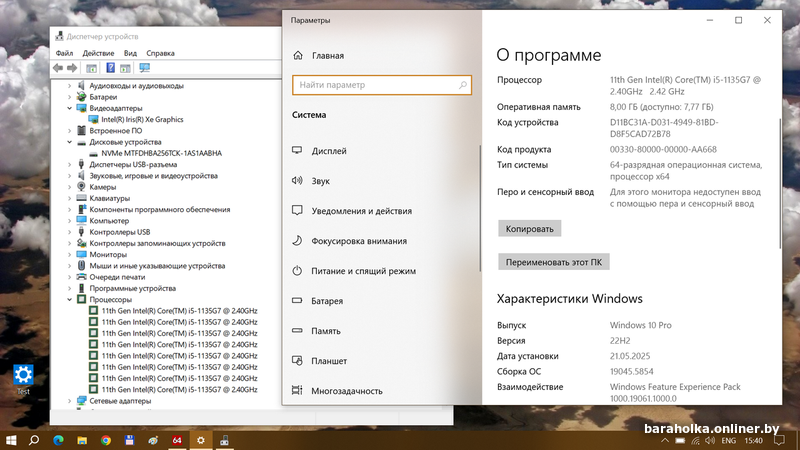Screen dimensions: 800x450
Task: Open the Действие menu in Device Manager
Action: tap(98, 53)
